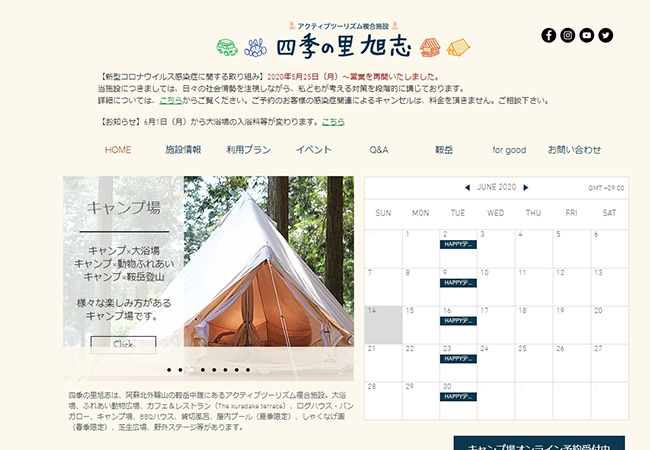Click the キャンプ場オンライン予約受付中 button
Screen dimensions: 650x450
coord(538,445)
